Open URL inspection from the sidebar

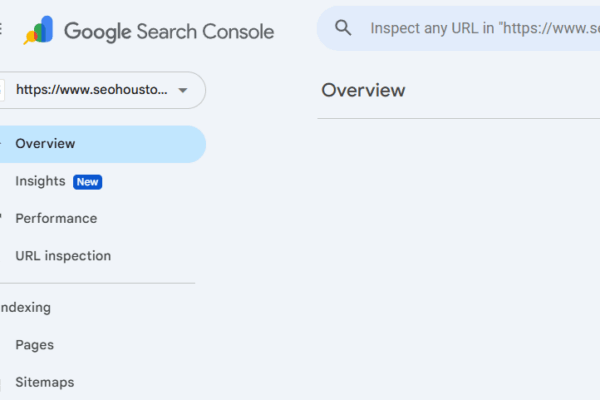point(63,256)
